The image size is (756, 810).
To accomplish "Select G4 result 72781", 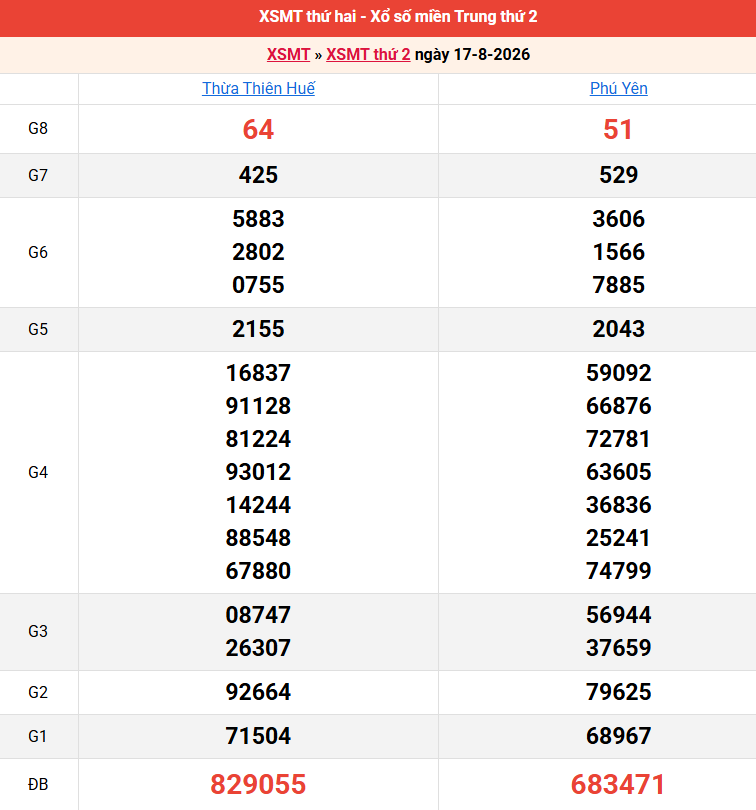I will pos(619,439).
